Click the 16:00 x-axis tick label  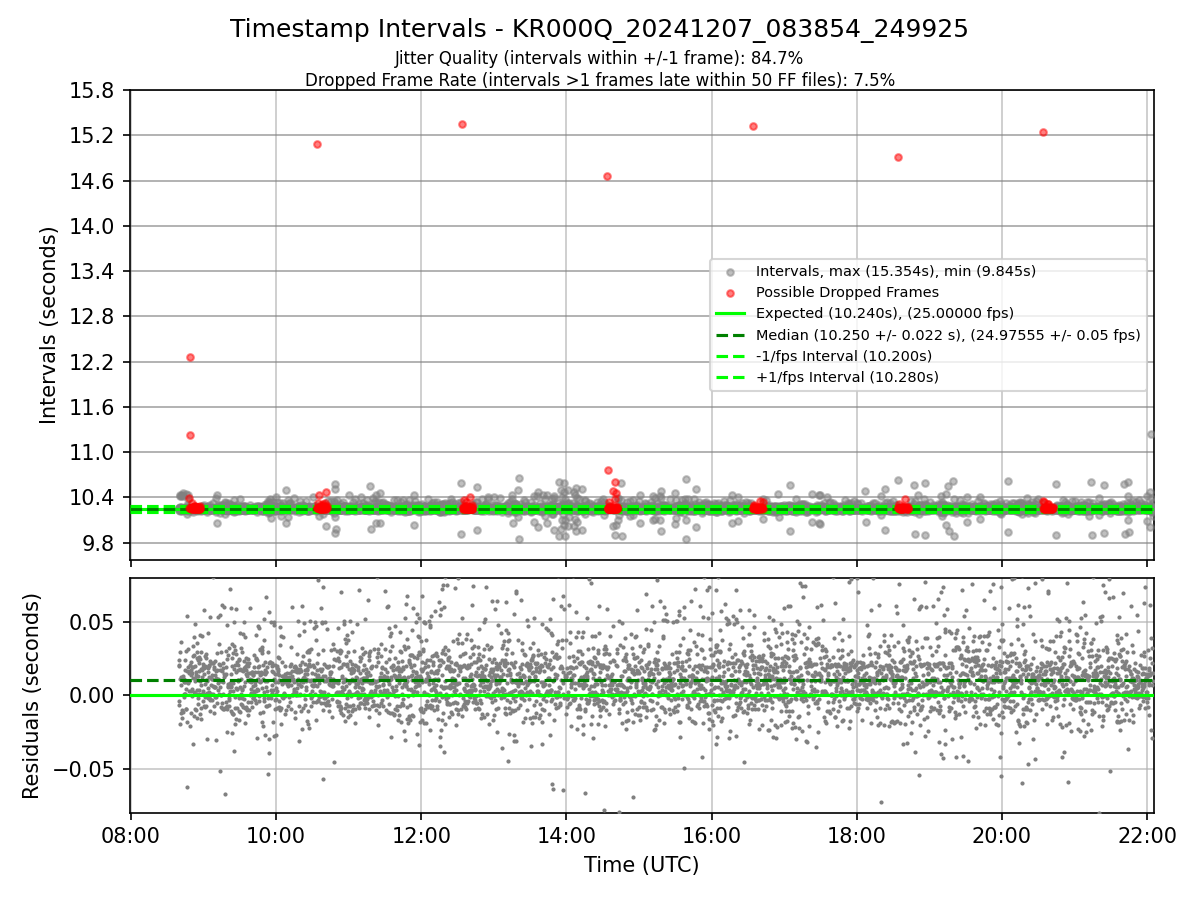point(711,835)
